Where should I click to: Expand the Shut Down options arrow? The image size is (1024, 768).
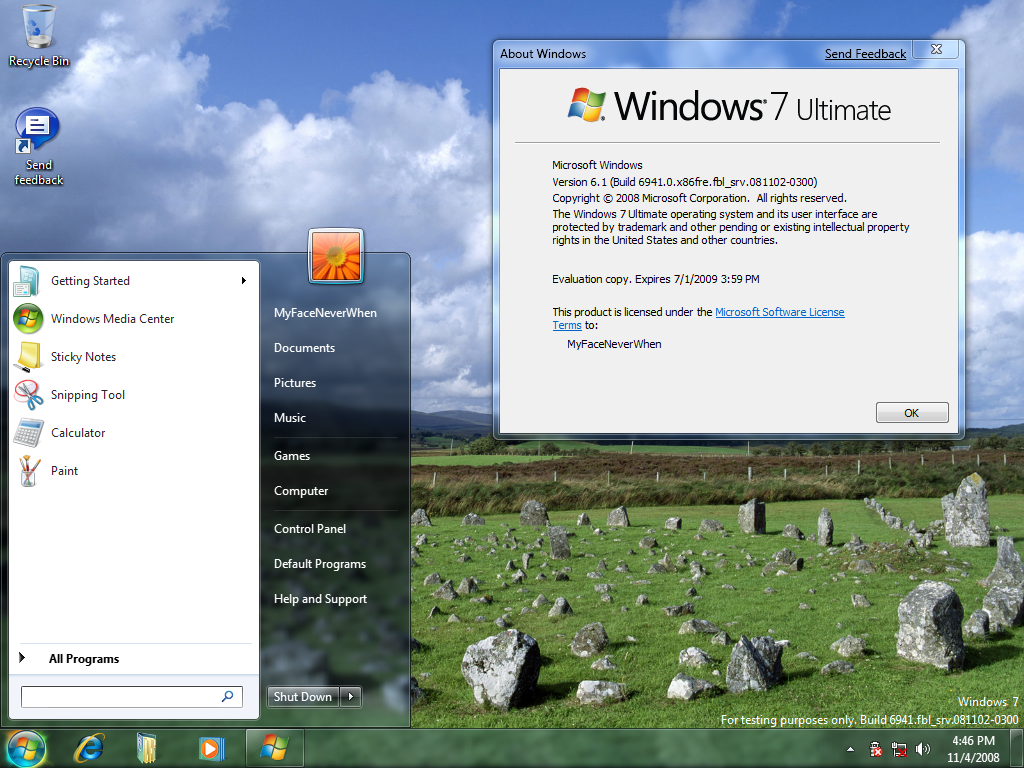point(351,697)
